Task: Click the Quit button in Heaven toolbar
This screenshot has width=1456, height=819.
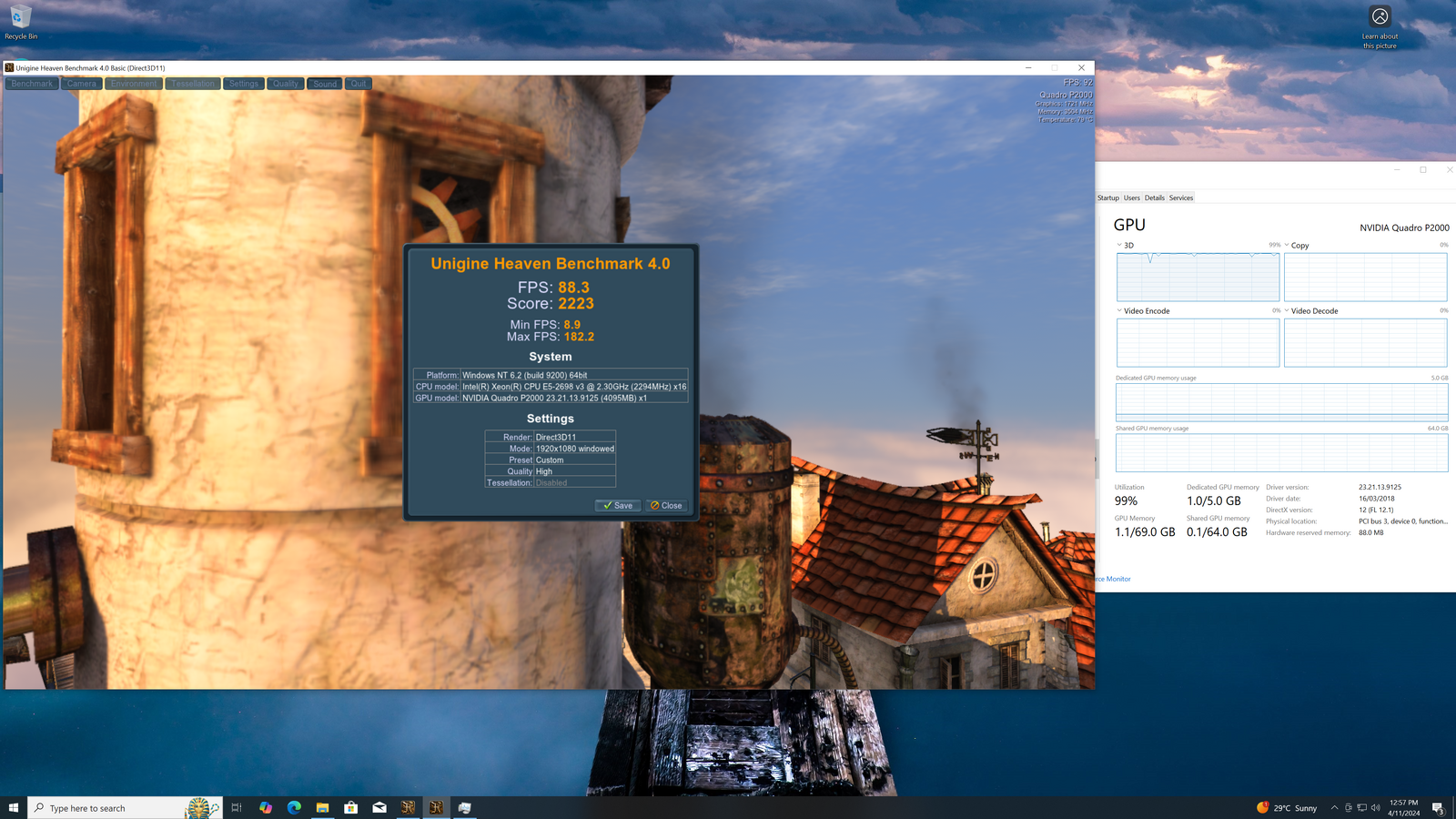Action: 359,84
